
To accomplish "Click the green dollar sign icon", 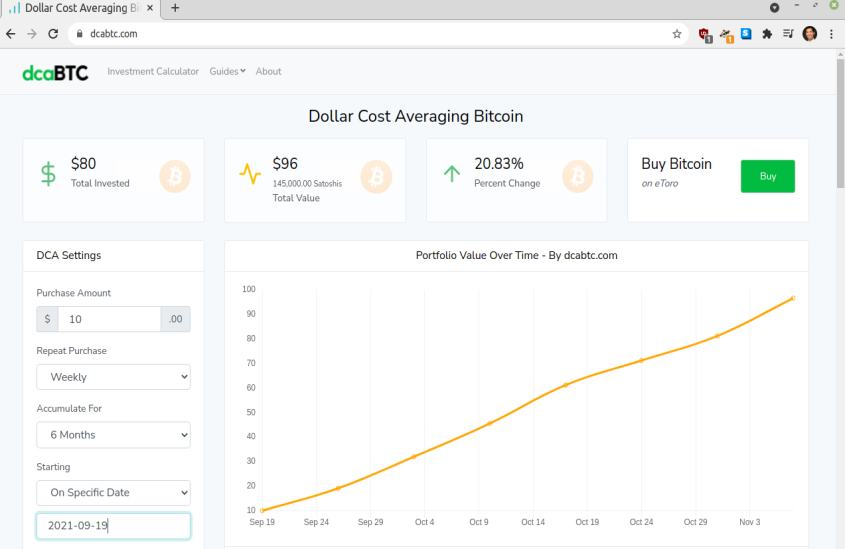I will 49,174.
